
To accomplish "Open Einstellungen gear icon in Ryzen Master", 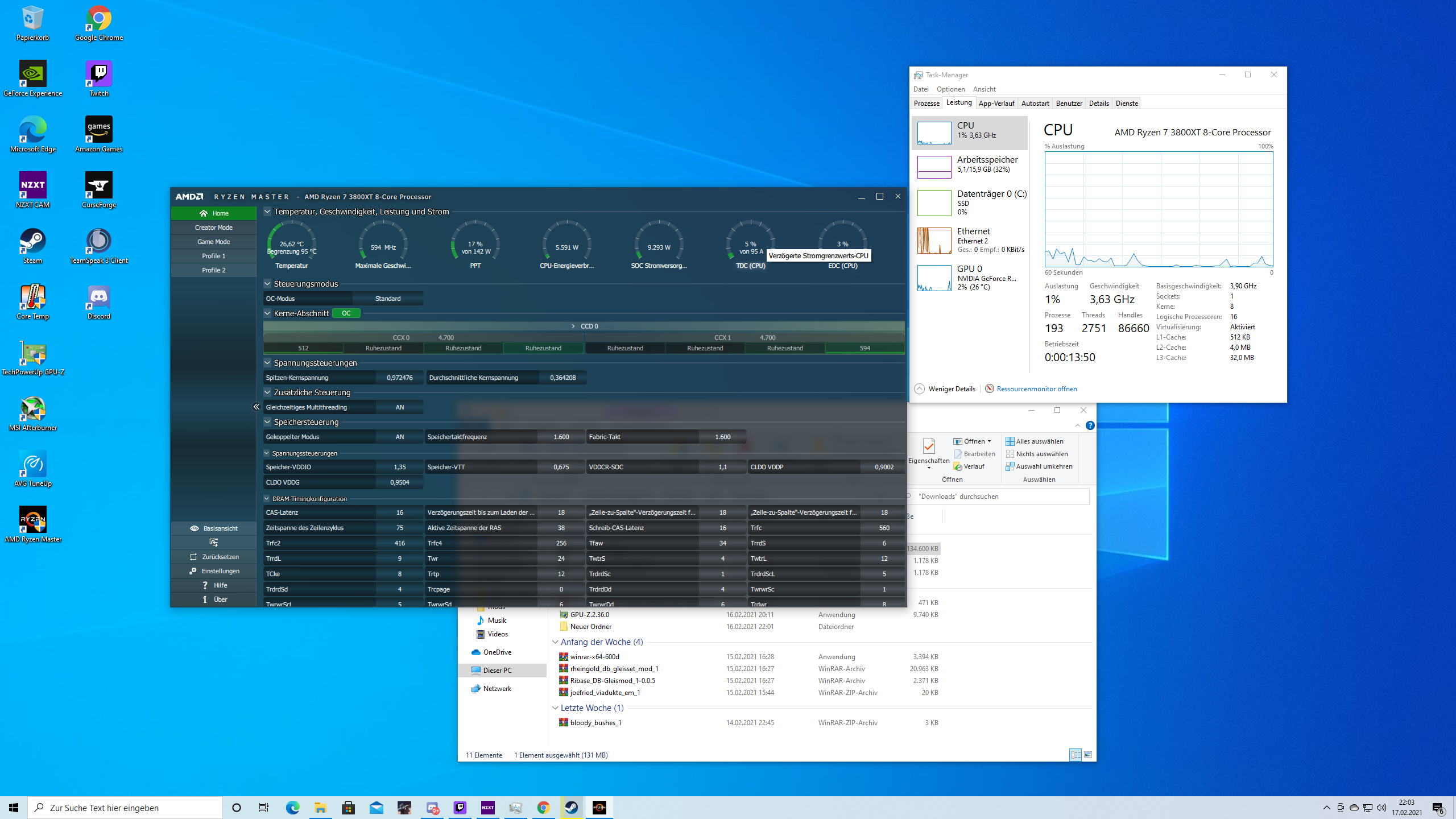I will pos(193,571).
